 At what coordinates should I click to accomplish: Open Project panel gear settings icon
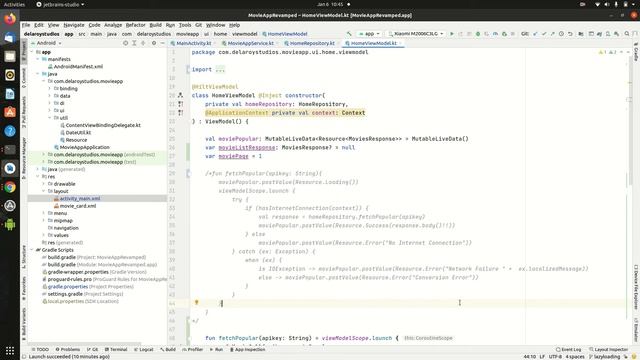[154, 43]
